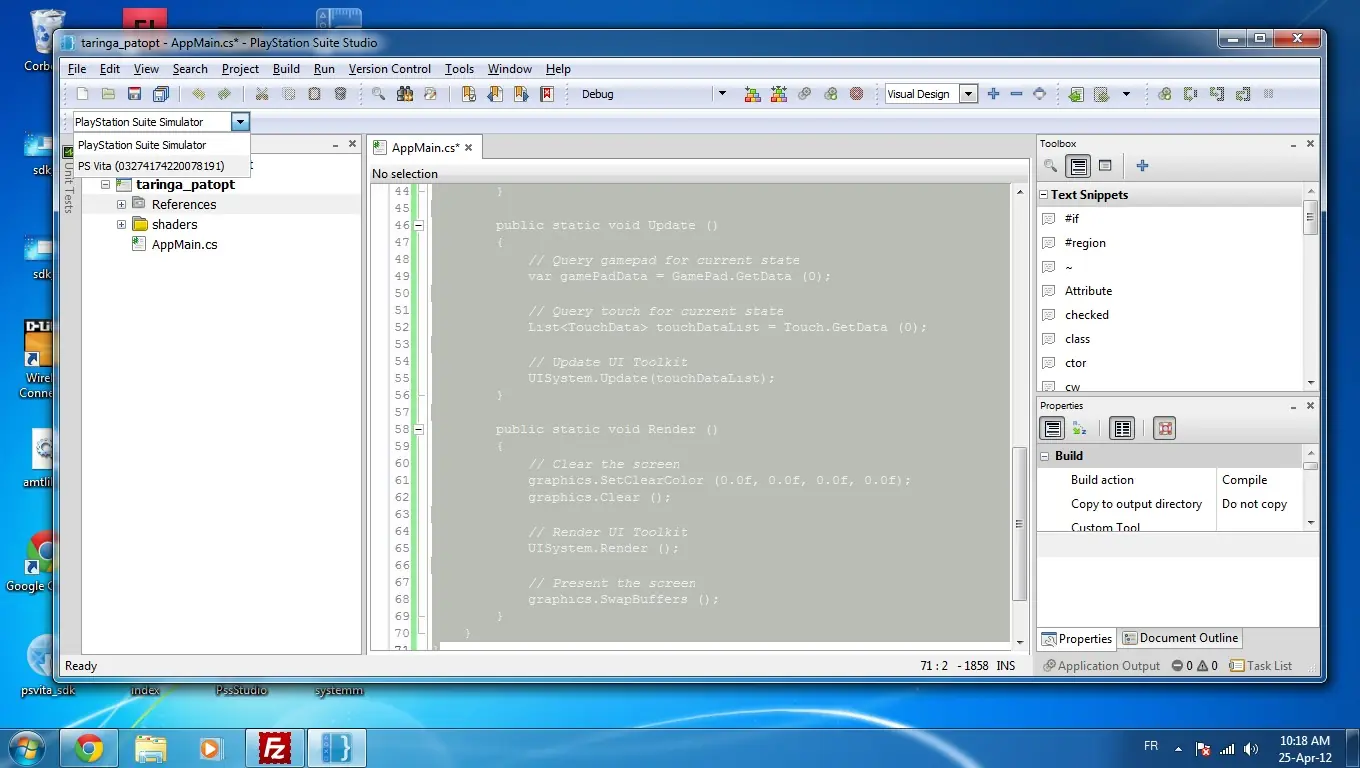Click the blue plus icon beside Visual Design
This screenshot has height=768, width=1360.
993,94
